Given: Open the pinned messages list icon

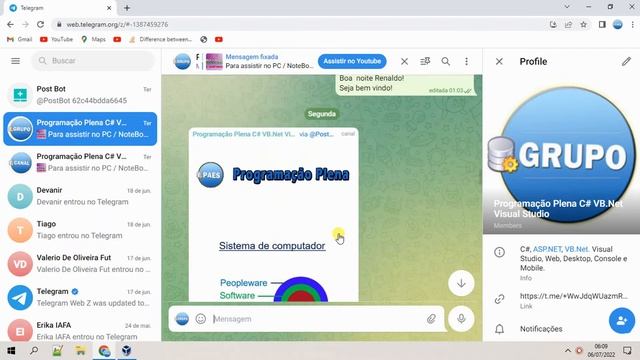Looking at the screenshot, I should click(425, 61).
